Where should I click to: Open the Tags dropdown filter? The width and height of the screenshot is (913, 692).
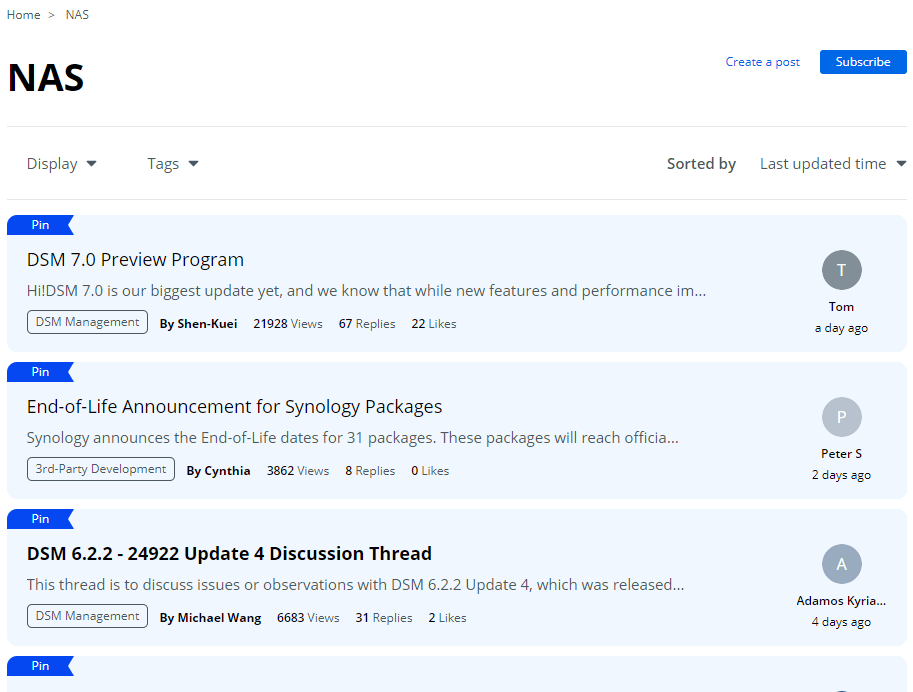173,164
